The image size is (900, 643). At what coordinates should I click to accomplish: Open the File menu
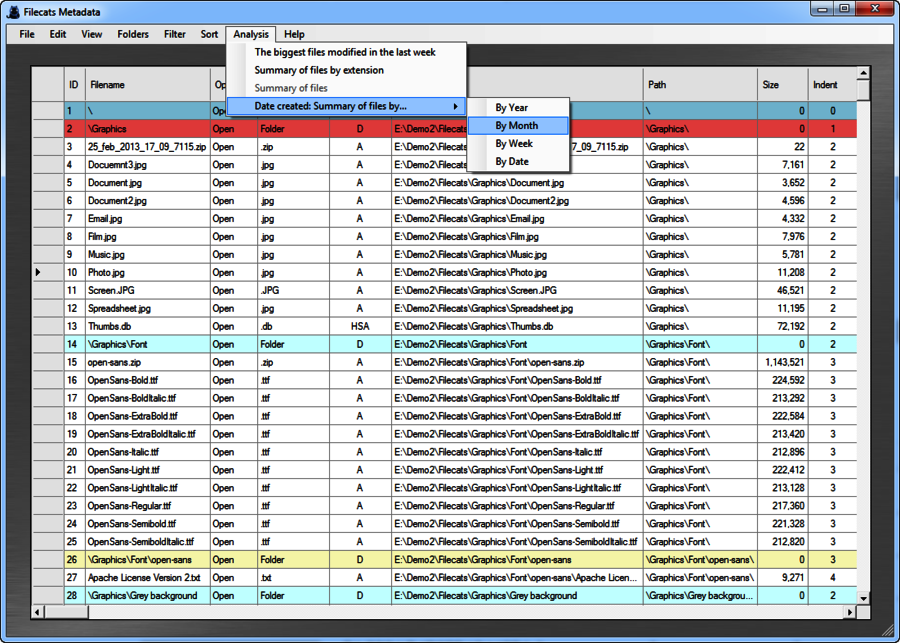coord(27,34)
